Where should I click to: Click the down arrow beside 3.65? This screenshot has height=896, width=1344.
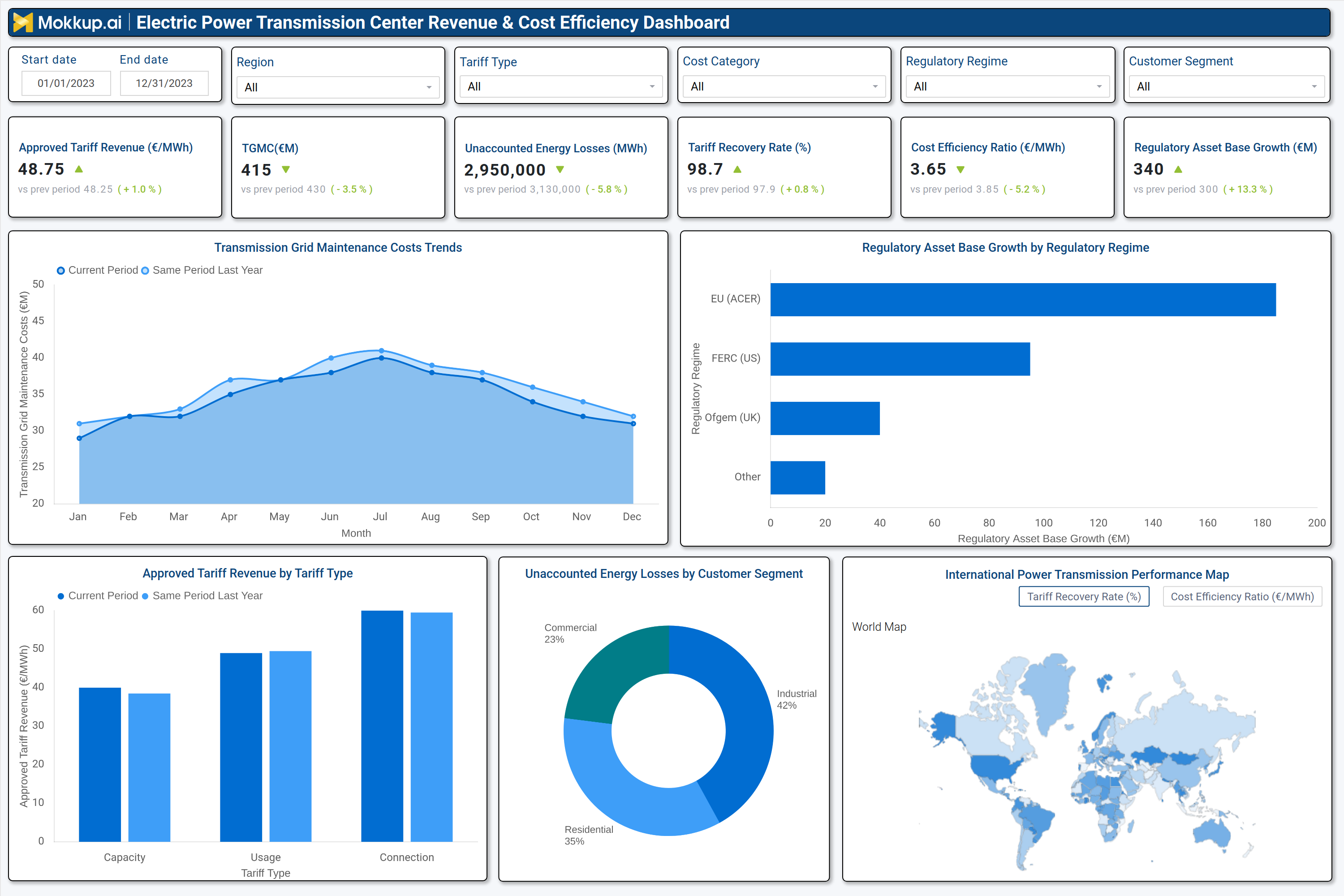[x=961, y=170]
